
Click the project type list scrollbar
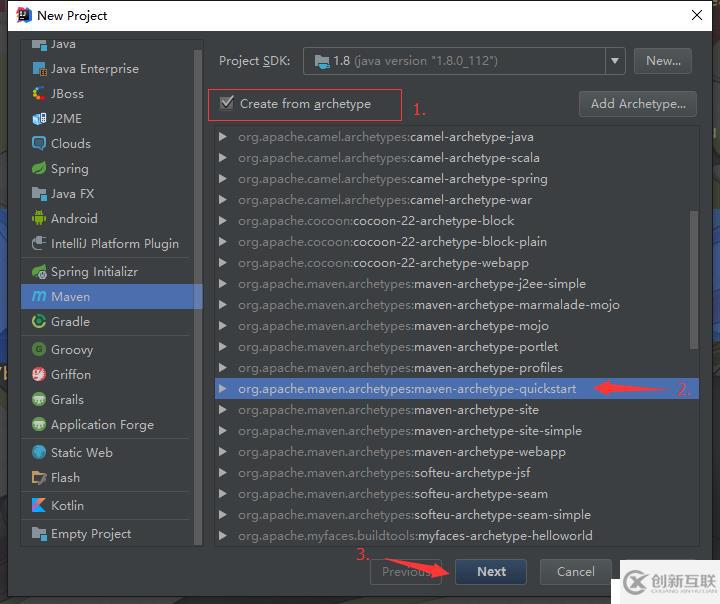(x=198, y=297)
